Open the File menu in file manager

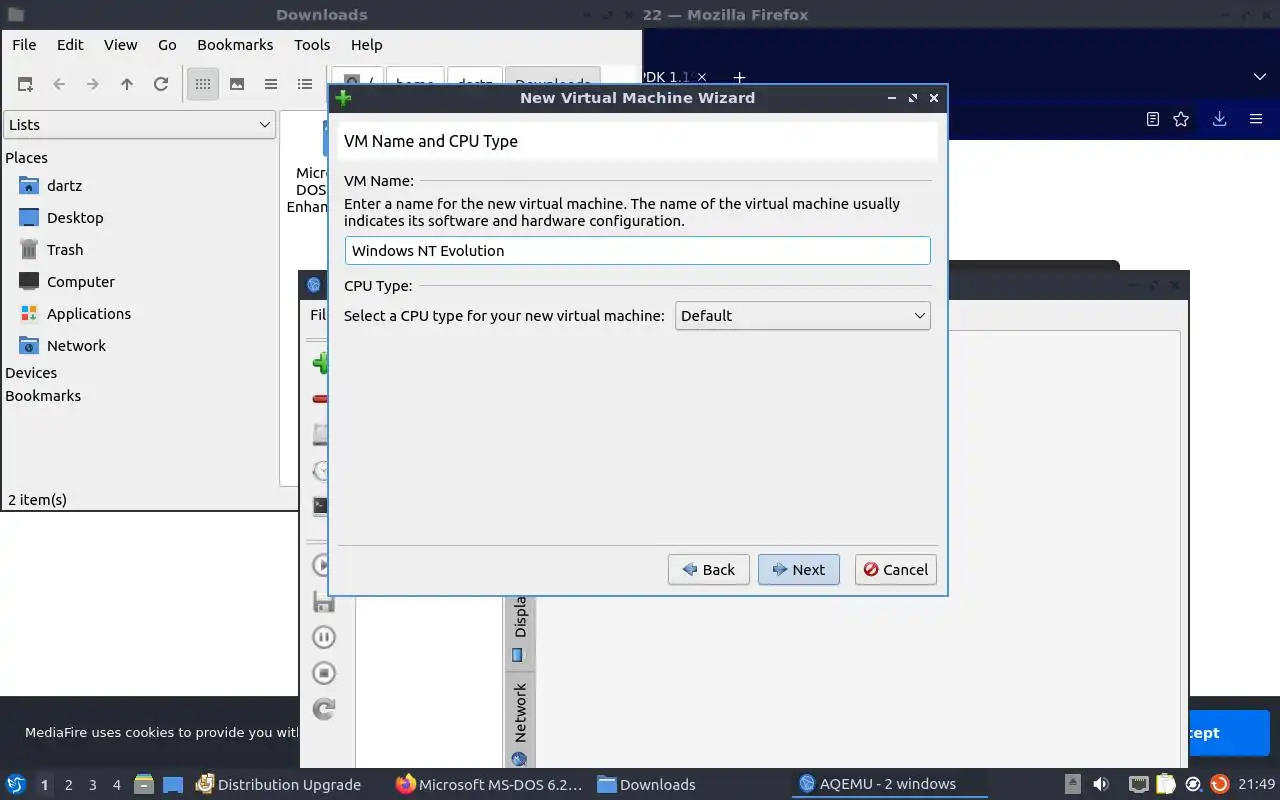pyautogui.click(x=24, y=44)
